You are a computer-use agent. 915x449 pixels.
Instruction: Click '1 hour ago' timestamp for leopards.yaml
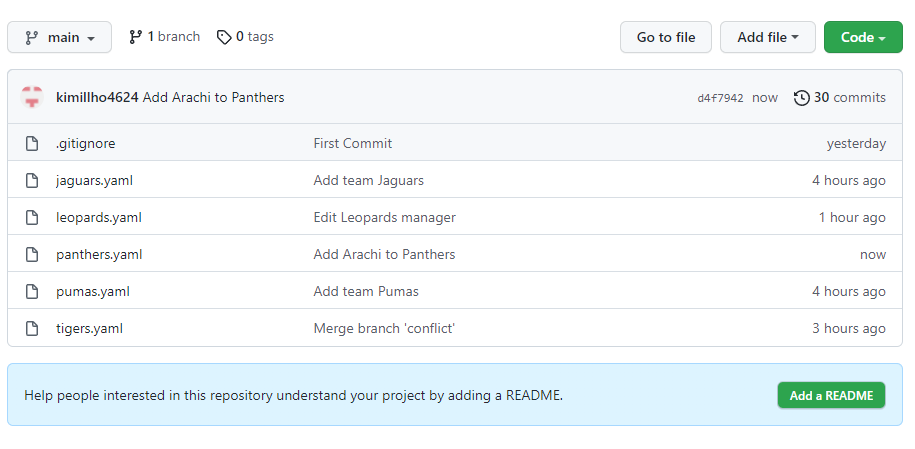coord(852,218)
